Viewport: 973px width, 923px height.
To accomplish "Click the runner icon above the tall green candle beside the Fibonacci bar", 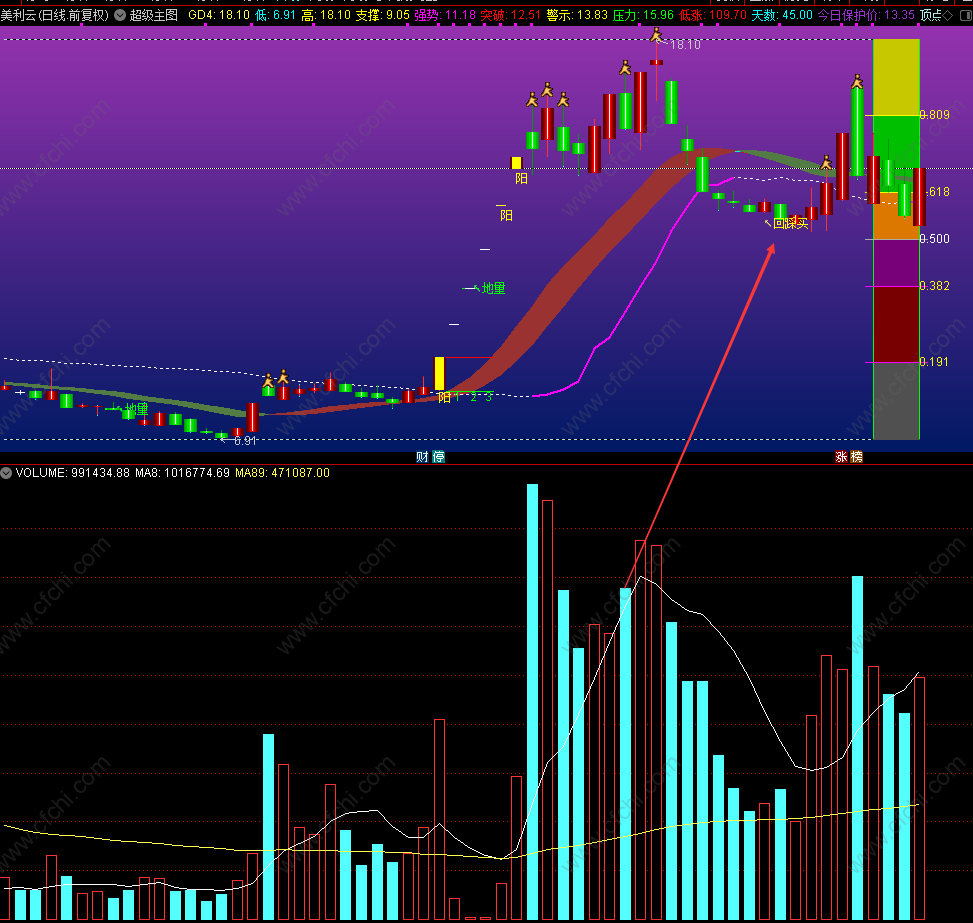I will (857, 81).
